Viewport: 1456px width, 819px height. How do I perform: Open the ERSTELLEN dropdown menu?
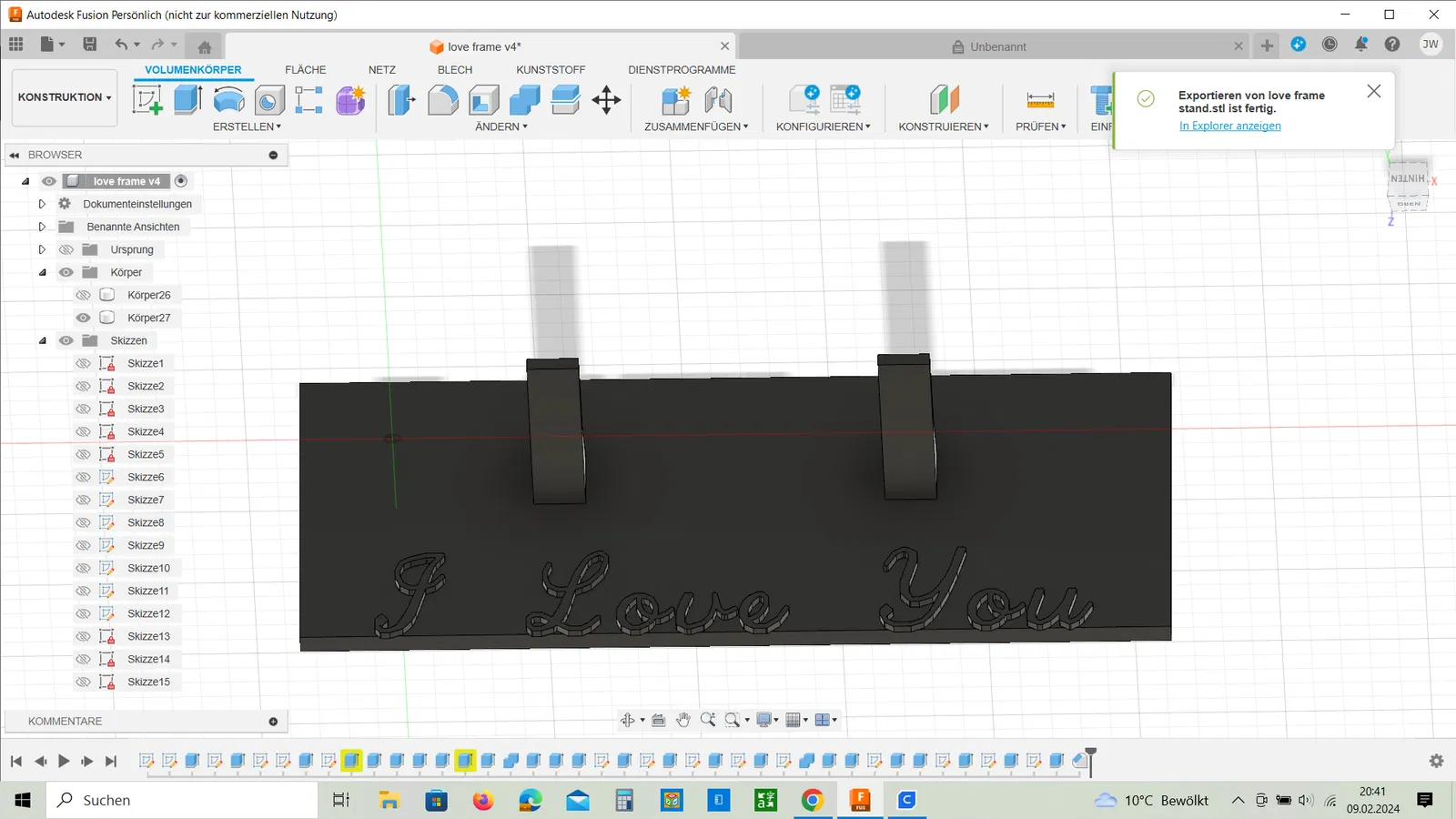247,126
